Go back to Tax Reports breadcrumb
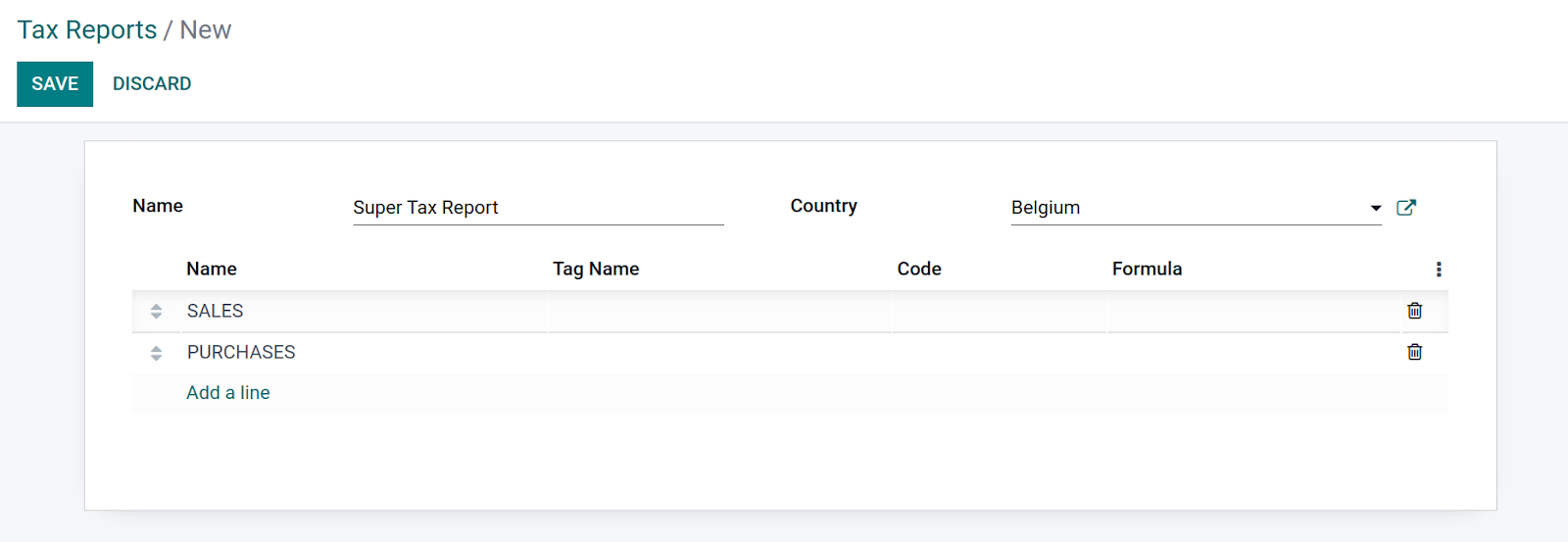Image resolution: width=1568 pixels, height=542 pixels. [87, 30]
